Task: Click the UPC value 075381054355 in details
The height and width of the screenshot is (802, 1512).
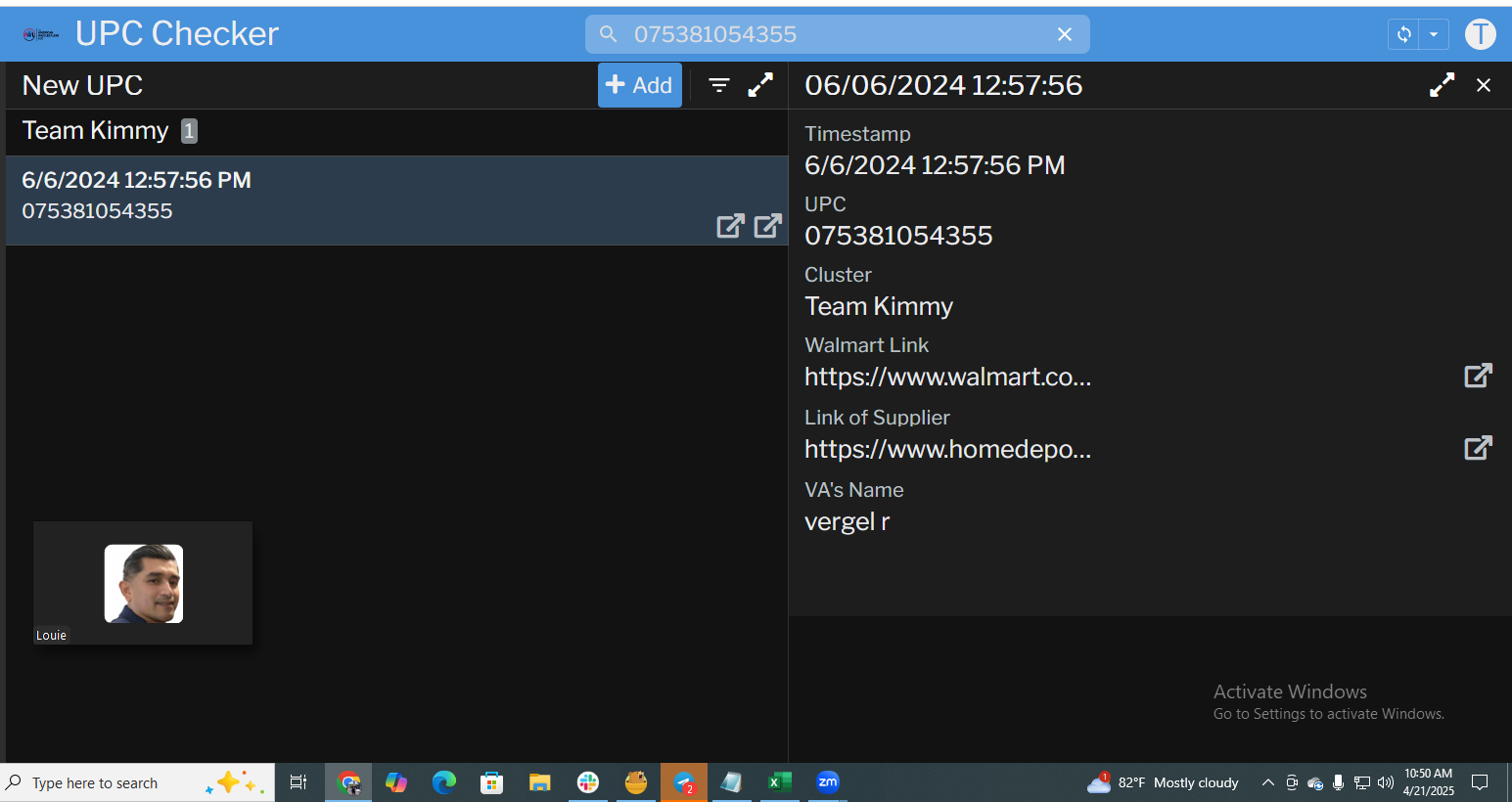Action: 898,236
